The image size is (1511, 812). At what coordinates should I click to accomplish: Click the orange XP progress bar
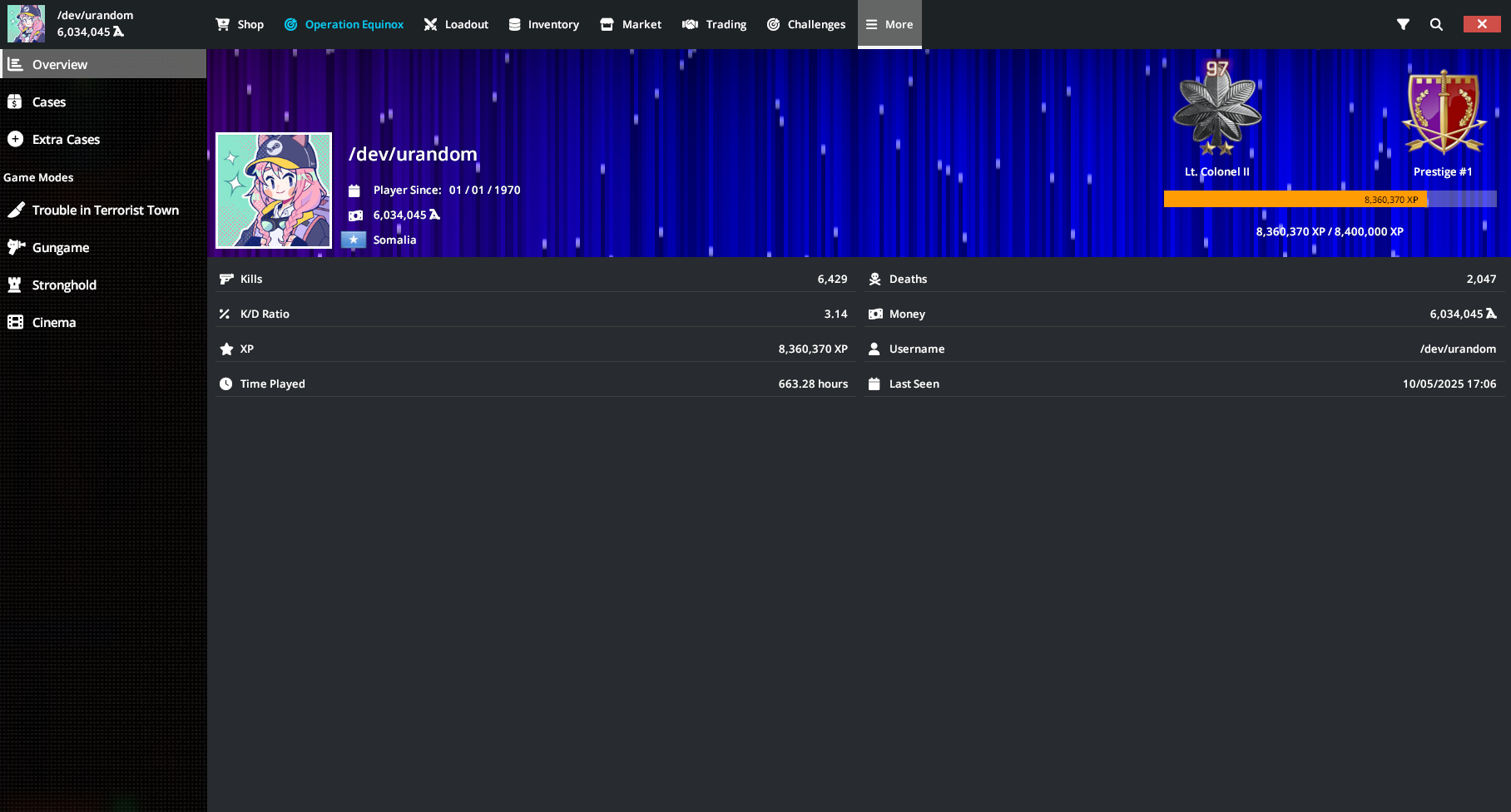pos(1295,199)
